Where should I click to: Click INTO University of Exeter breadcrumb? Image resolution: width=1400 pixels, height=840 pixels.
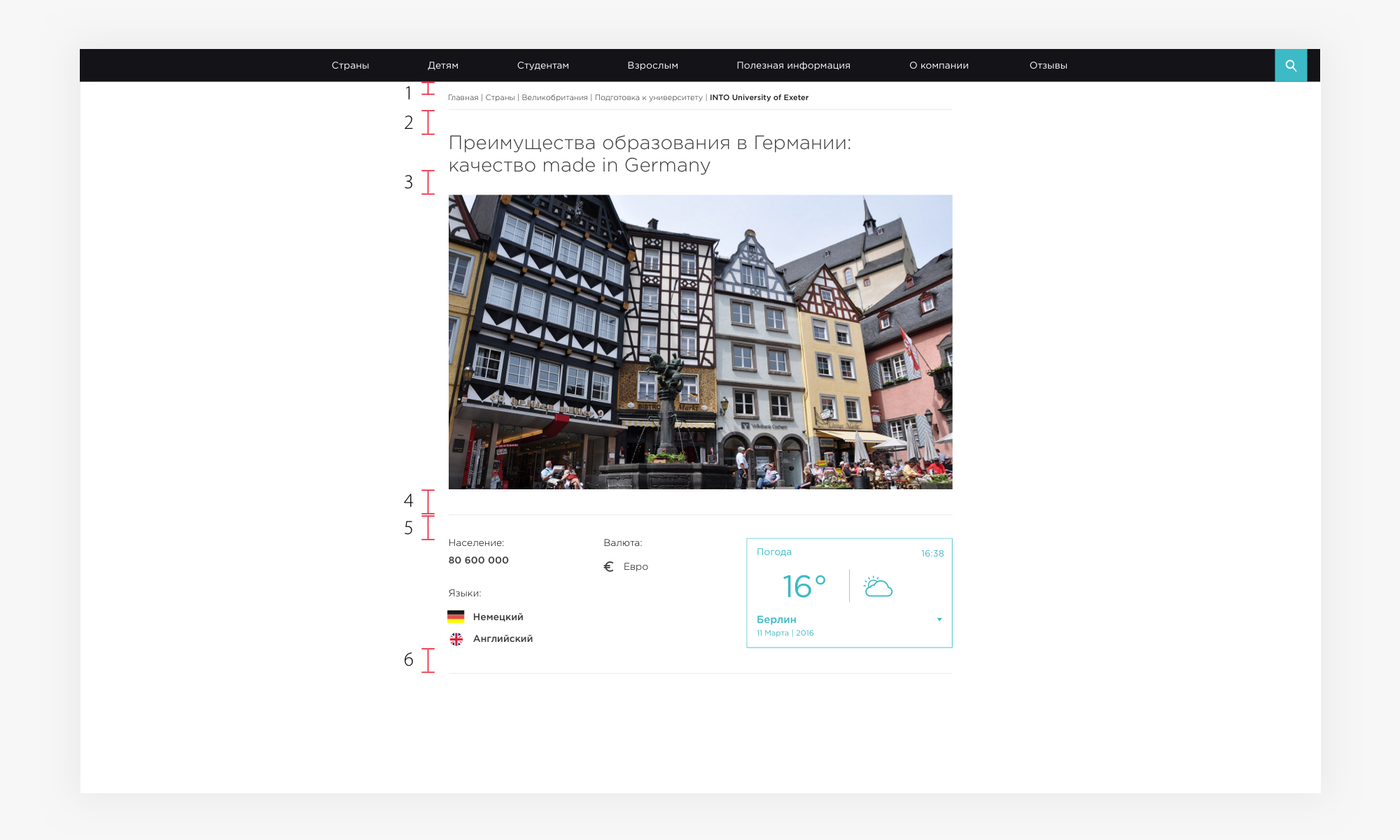click(759, 97)
